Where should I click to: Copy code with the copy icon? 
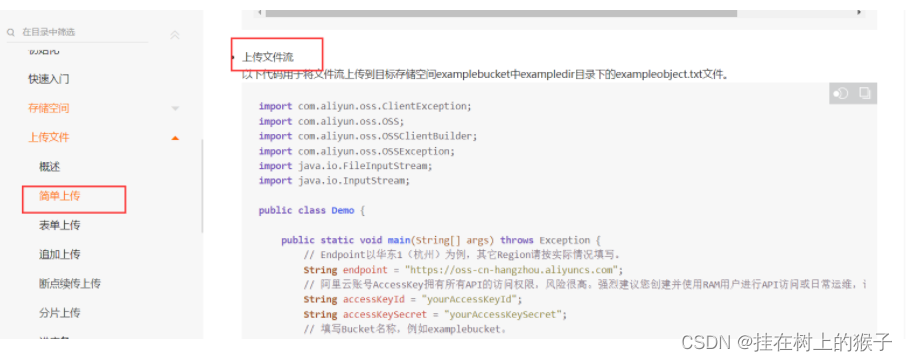[x=865, y=93]
